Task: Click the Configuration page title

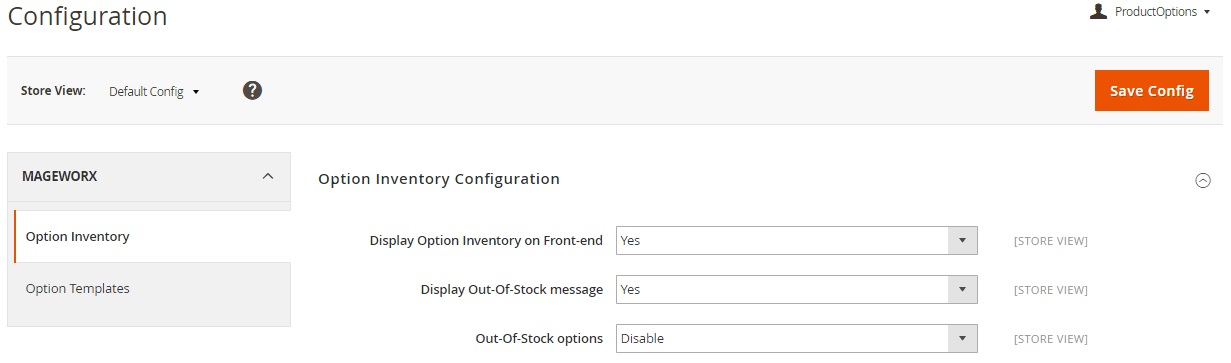Action: click(x=88, y=16)
